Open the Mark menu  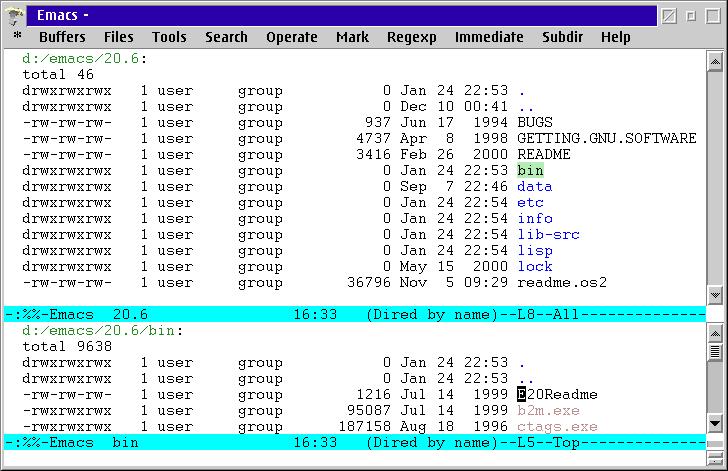pyautogui.click(x=352, y=37)
